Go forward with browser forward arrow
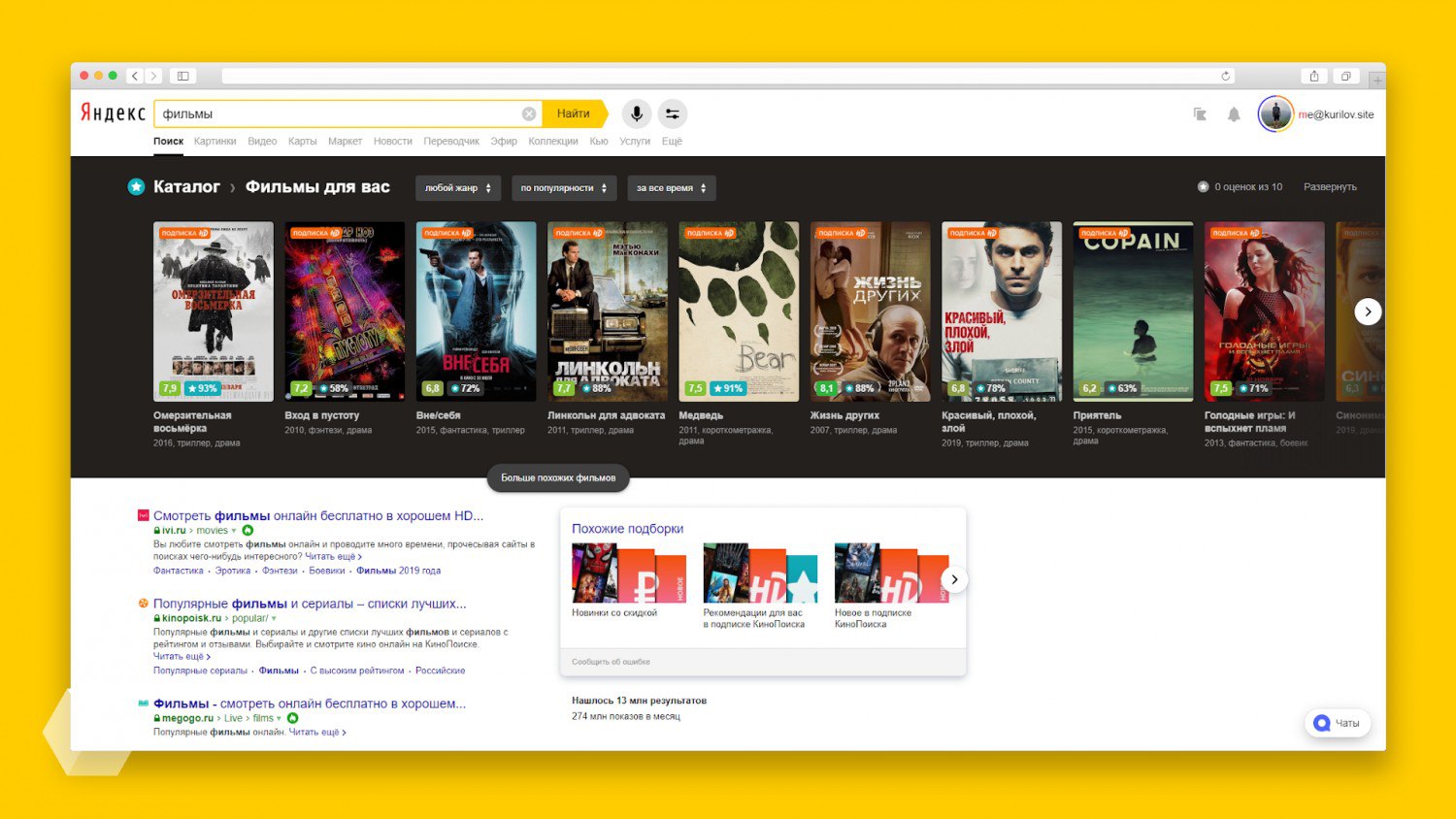 pos(153,76)
